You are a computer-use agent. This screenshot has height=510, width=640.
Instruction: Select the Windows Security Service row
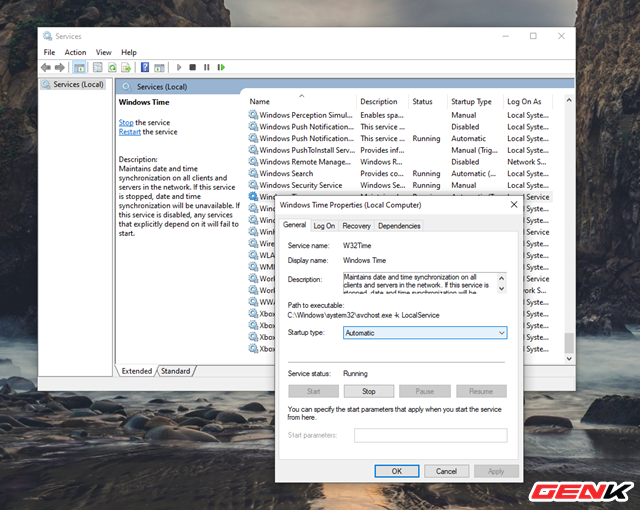400,185
